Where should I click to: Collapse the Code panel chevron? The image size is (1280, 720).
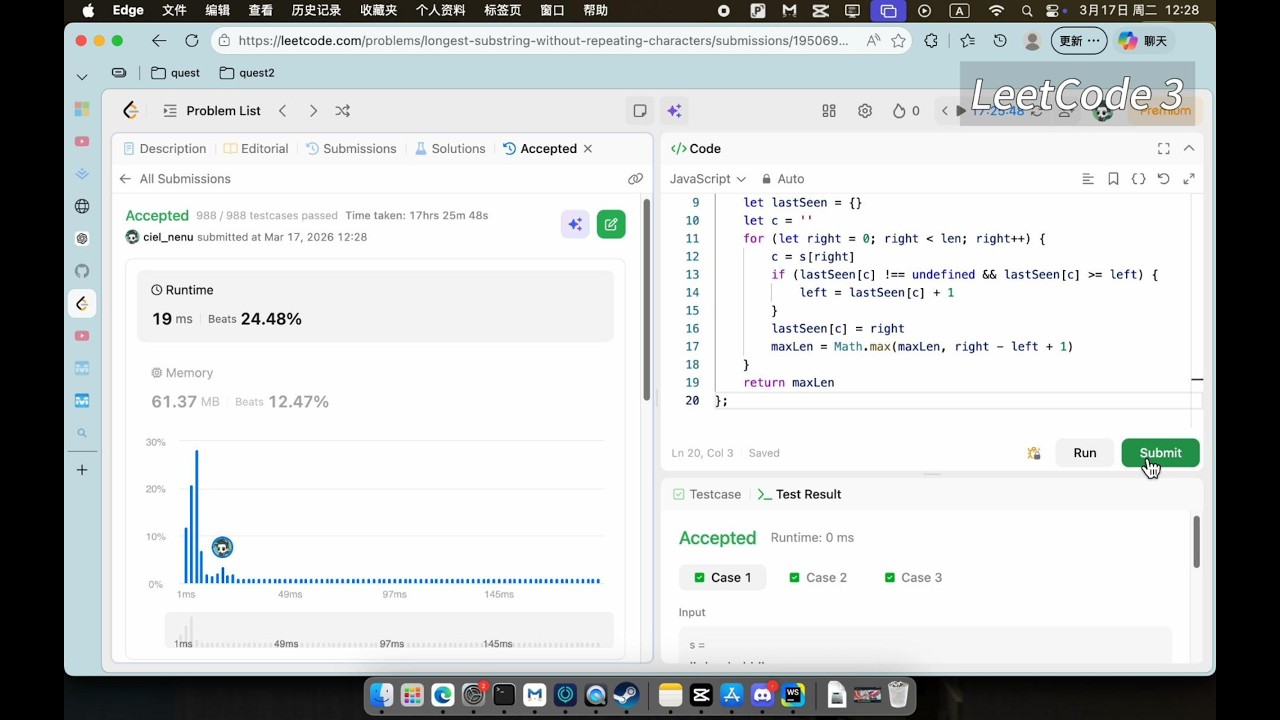click(1189, 148)
